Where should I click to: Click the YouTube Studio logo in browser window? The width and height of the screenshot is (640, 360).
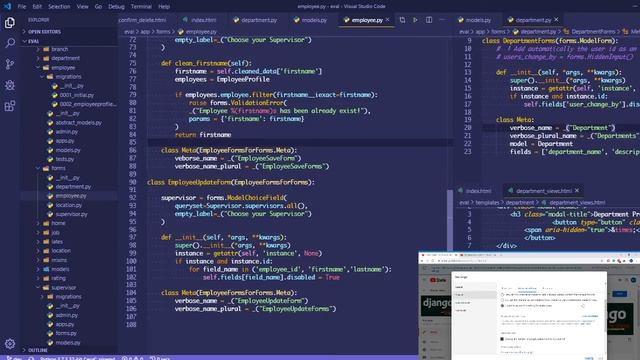(438, 280)
